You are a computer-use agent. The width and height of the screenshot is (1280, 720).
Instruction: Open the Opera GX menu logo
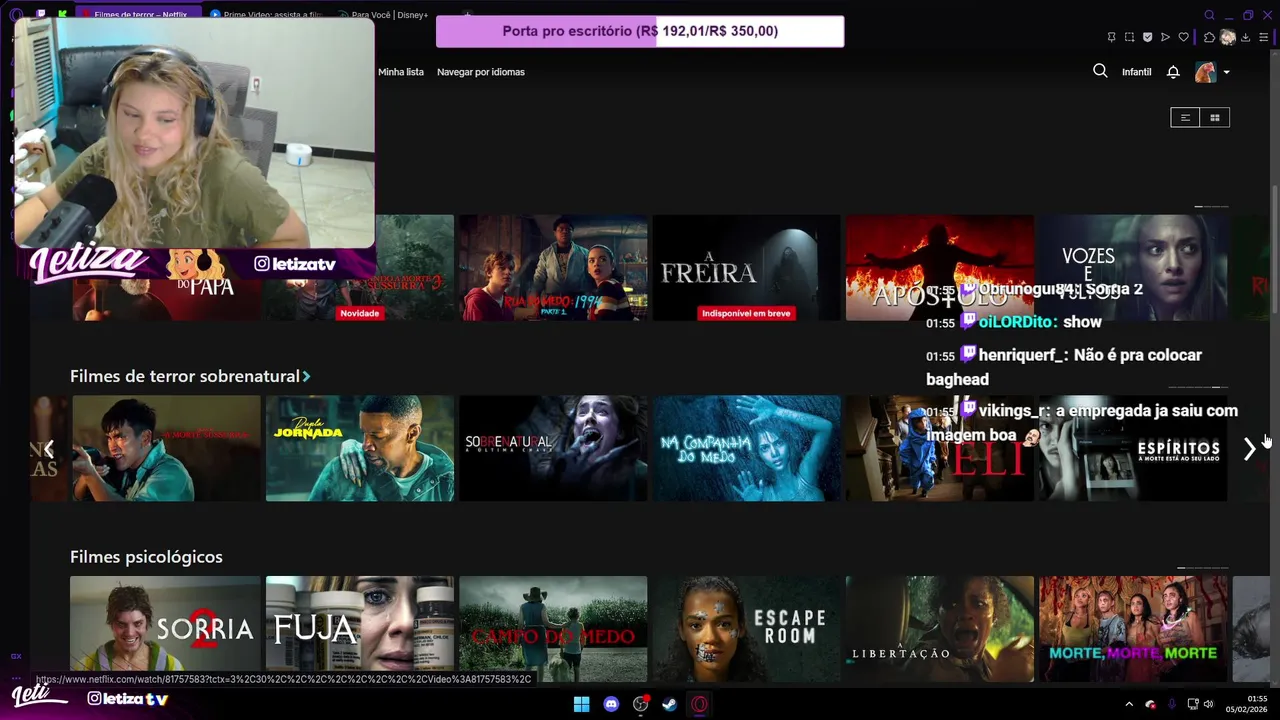tap(16, 15)
